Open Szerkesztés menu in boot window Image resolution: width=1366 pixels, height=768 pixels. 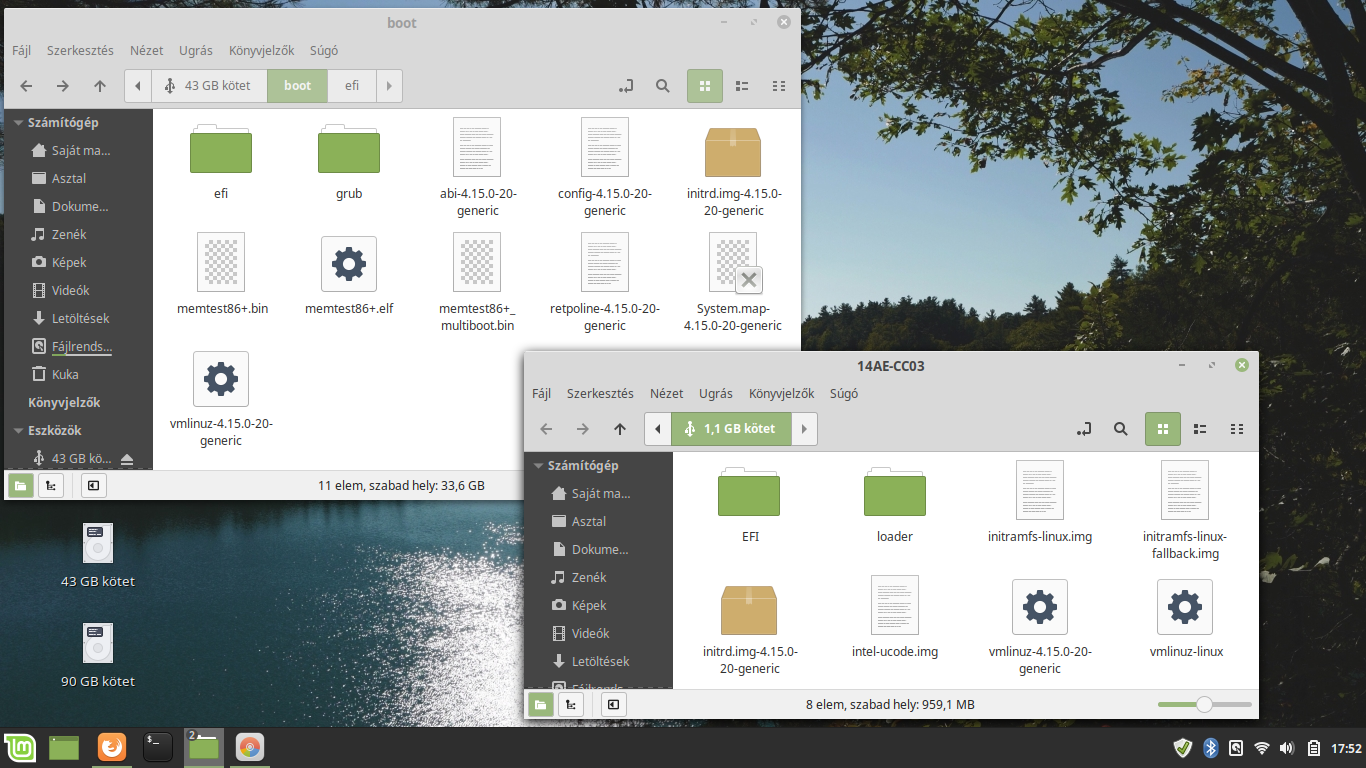80,50
